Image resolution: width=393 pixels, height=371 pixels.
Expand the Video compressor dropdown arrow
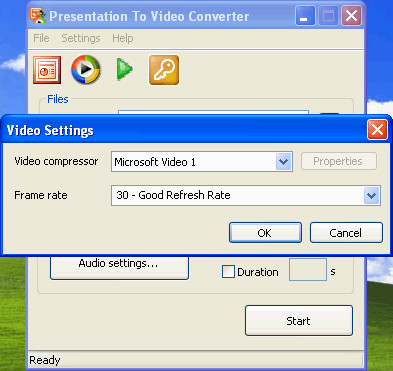point(284,162)
